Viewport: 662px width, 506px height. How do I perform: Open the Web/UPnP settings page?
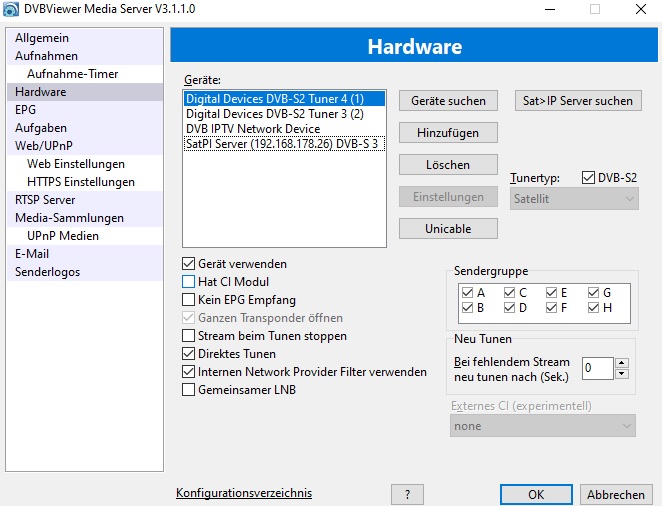tap(85, 146)
